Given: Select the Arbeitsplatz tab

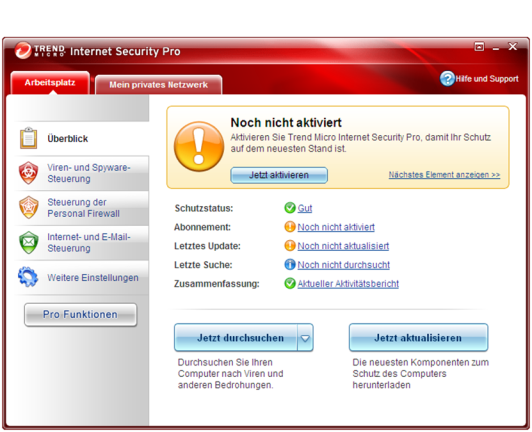Looking at the screenshot, I should click(x=50, y=82).
